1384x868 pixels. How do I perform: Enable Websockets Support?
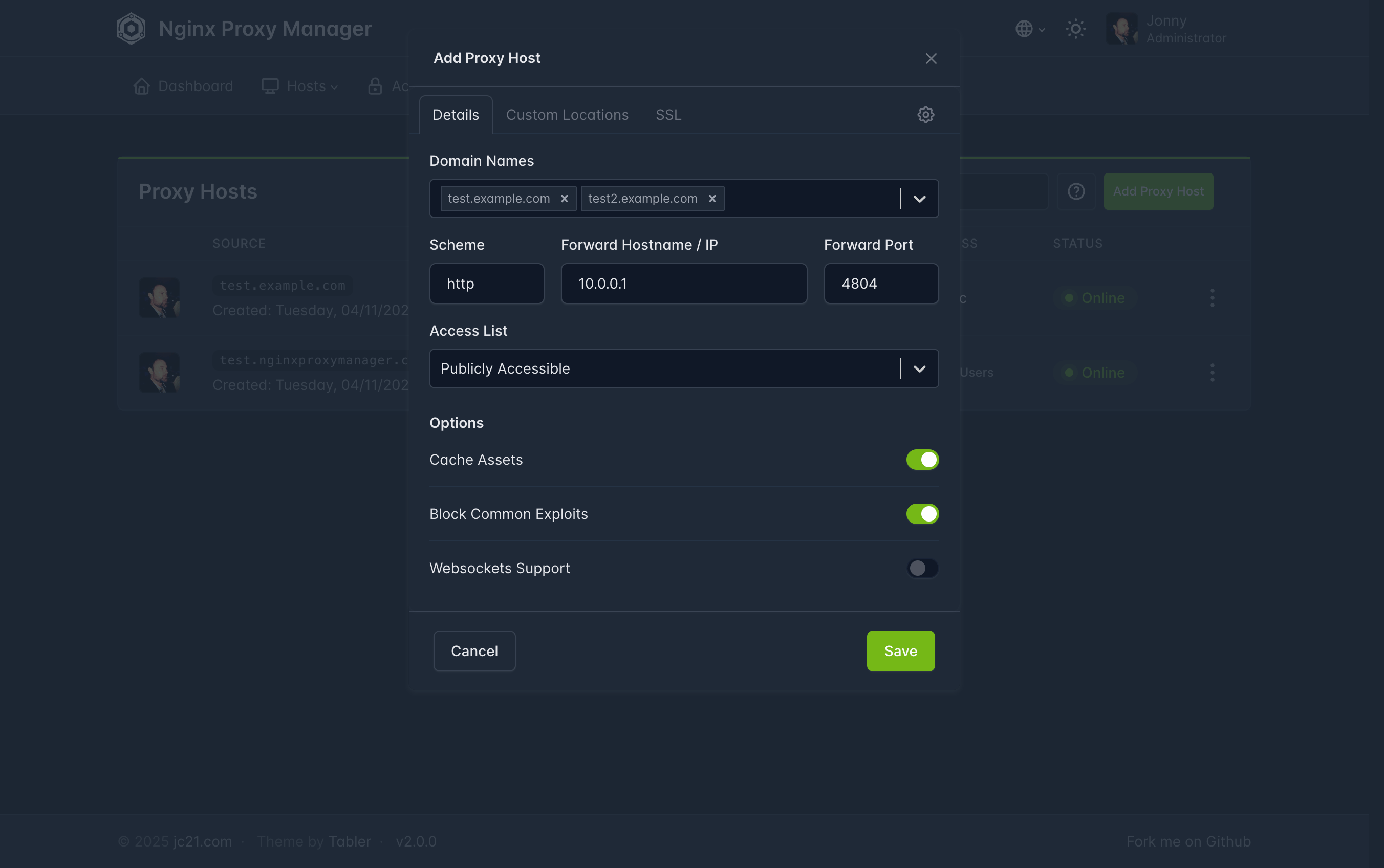coord(922,568)
